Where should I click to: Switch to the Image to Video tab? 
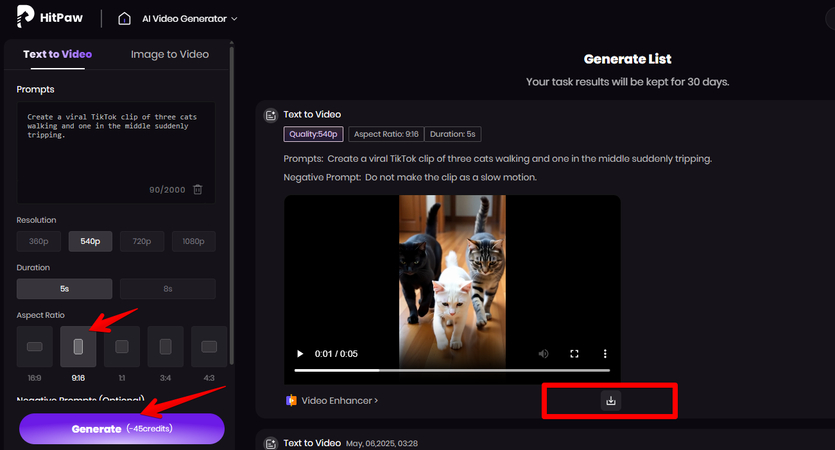(x=170, y=54)
